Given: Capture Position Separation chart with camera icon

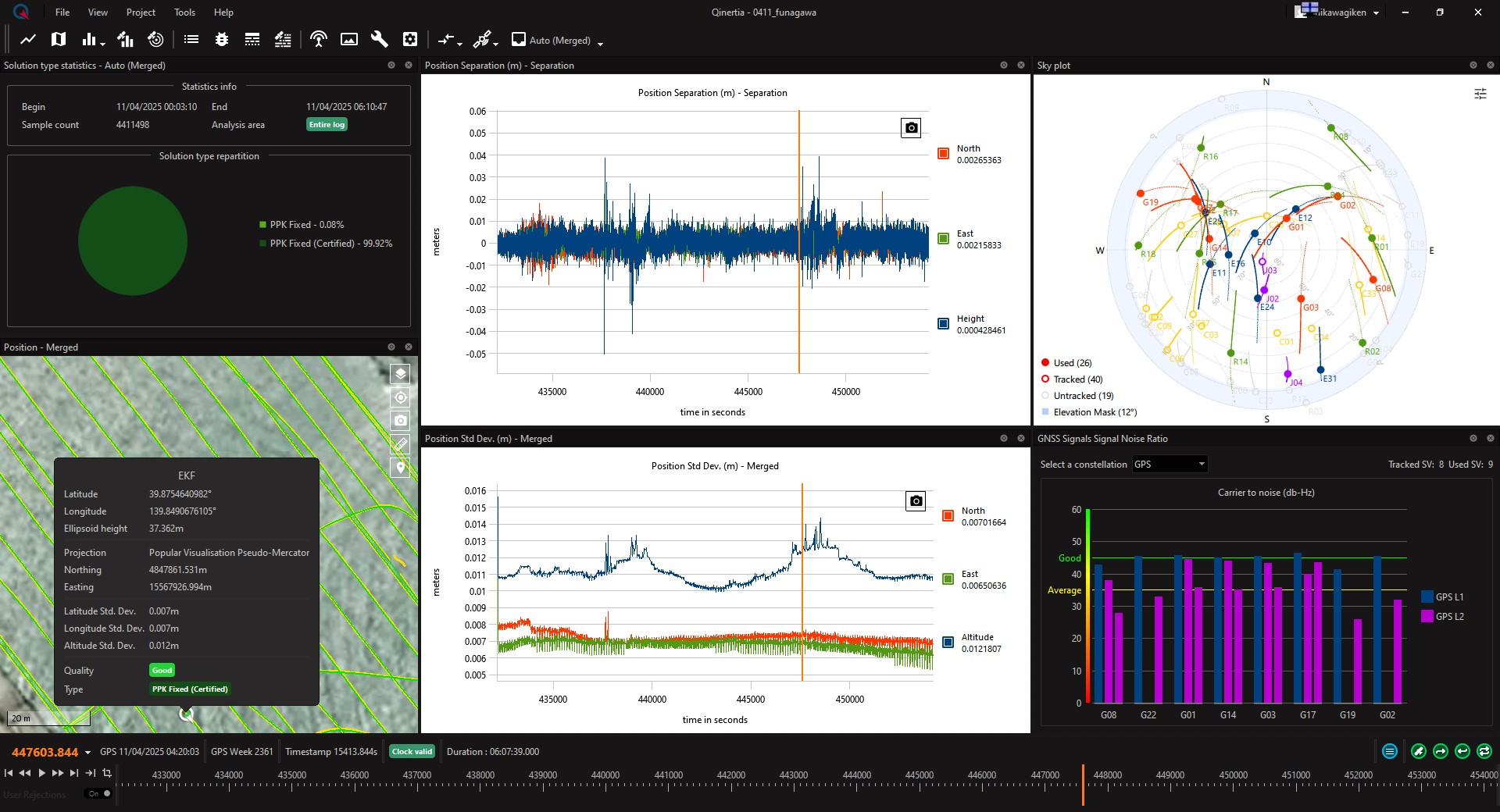Looking at the screenshot, I should tap(911, 127).
